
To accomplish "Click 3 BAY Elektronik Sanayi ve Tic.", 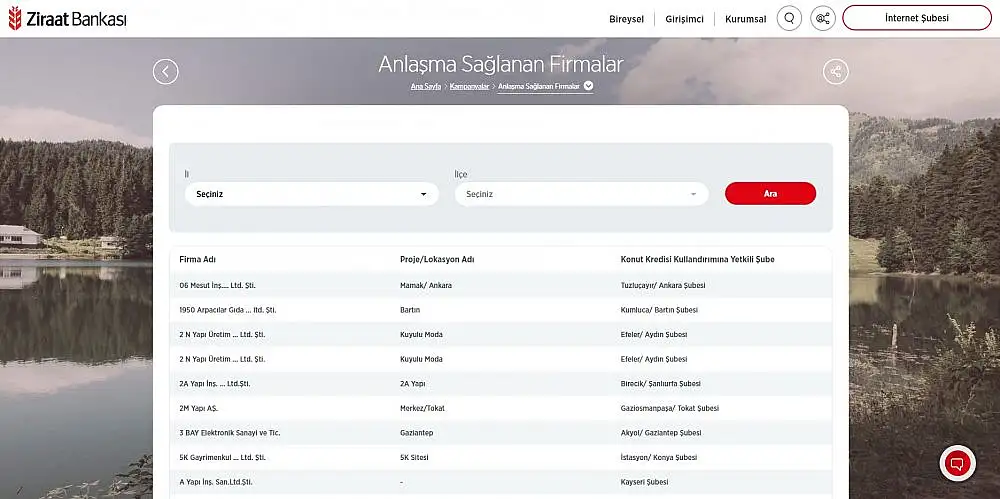I will 230,433.
